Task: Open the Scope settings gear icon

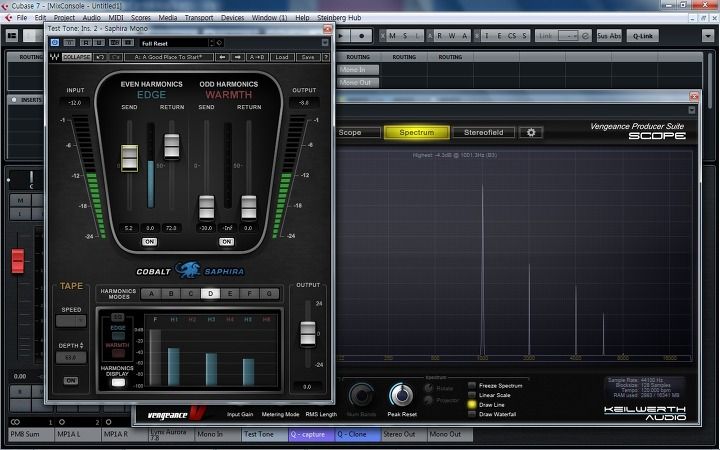Action: 531,132
